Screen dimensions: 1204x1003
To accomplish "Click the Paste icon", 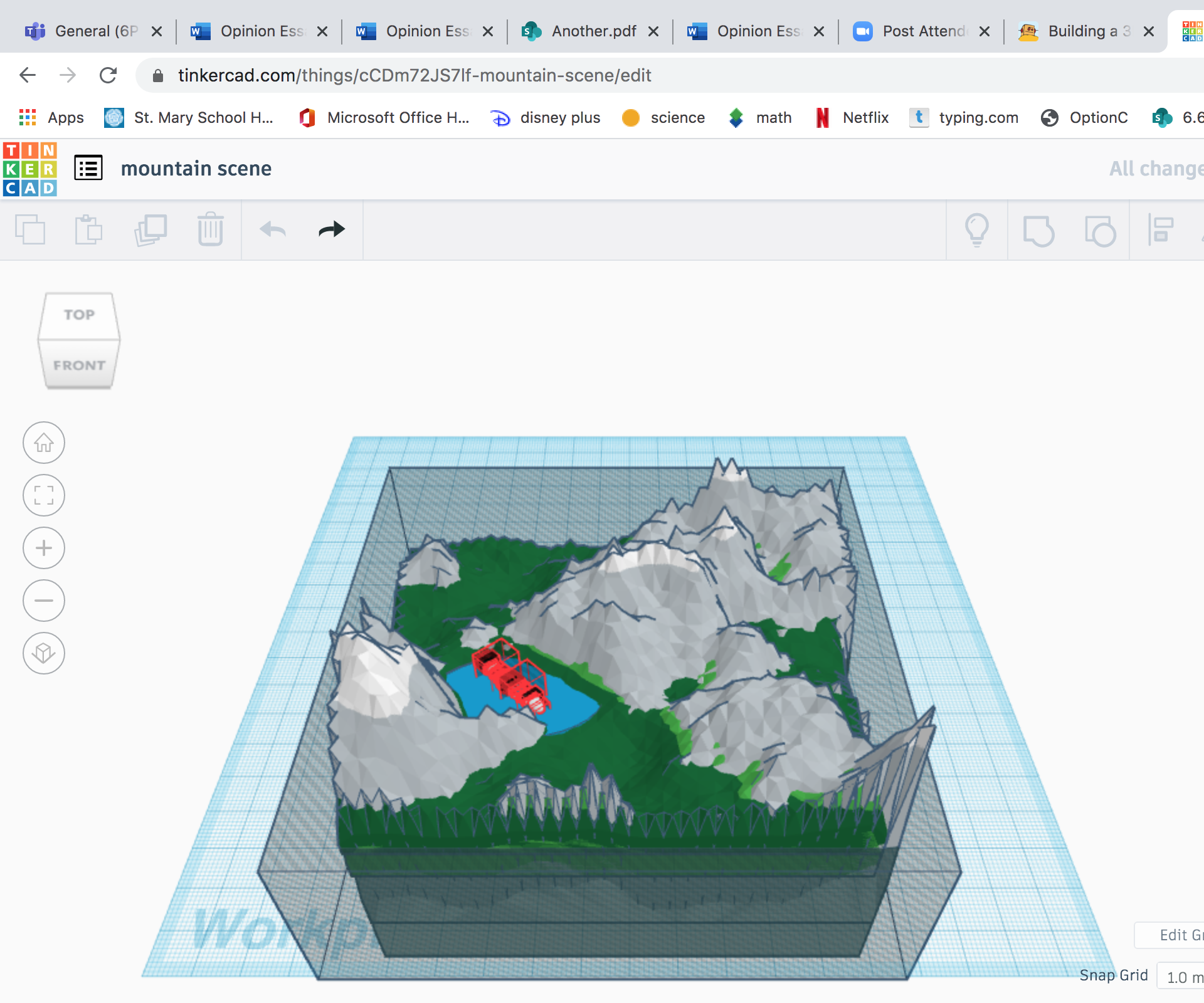I will click(88, 229).
